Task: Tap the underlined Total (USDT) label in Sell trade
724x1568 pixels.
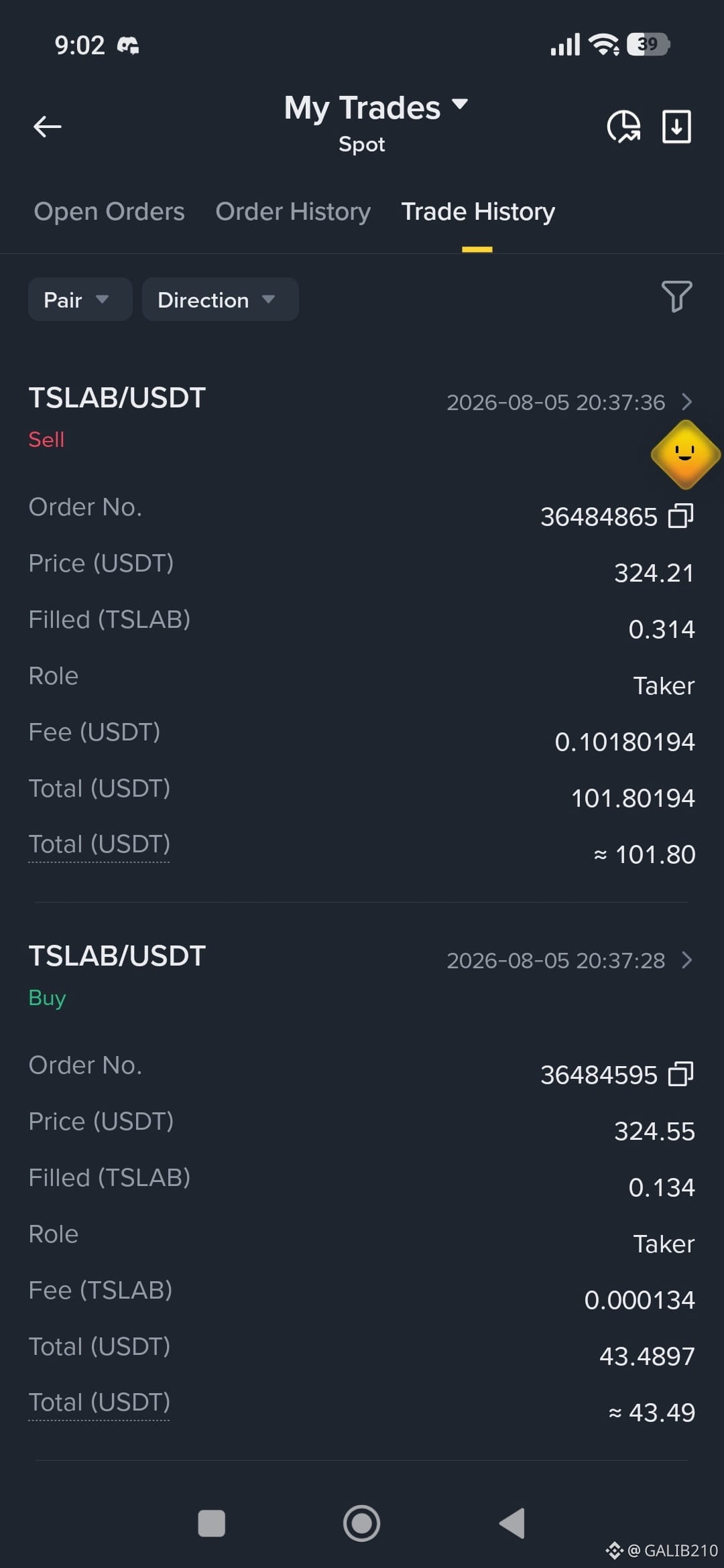Action: coord(99,844)
